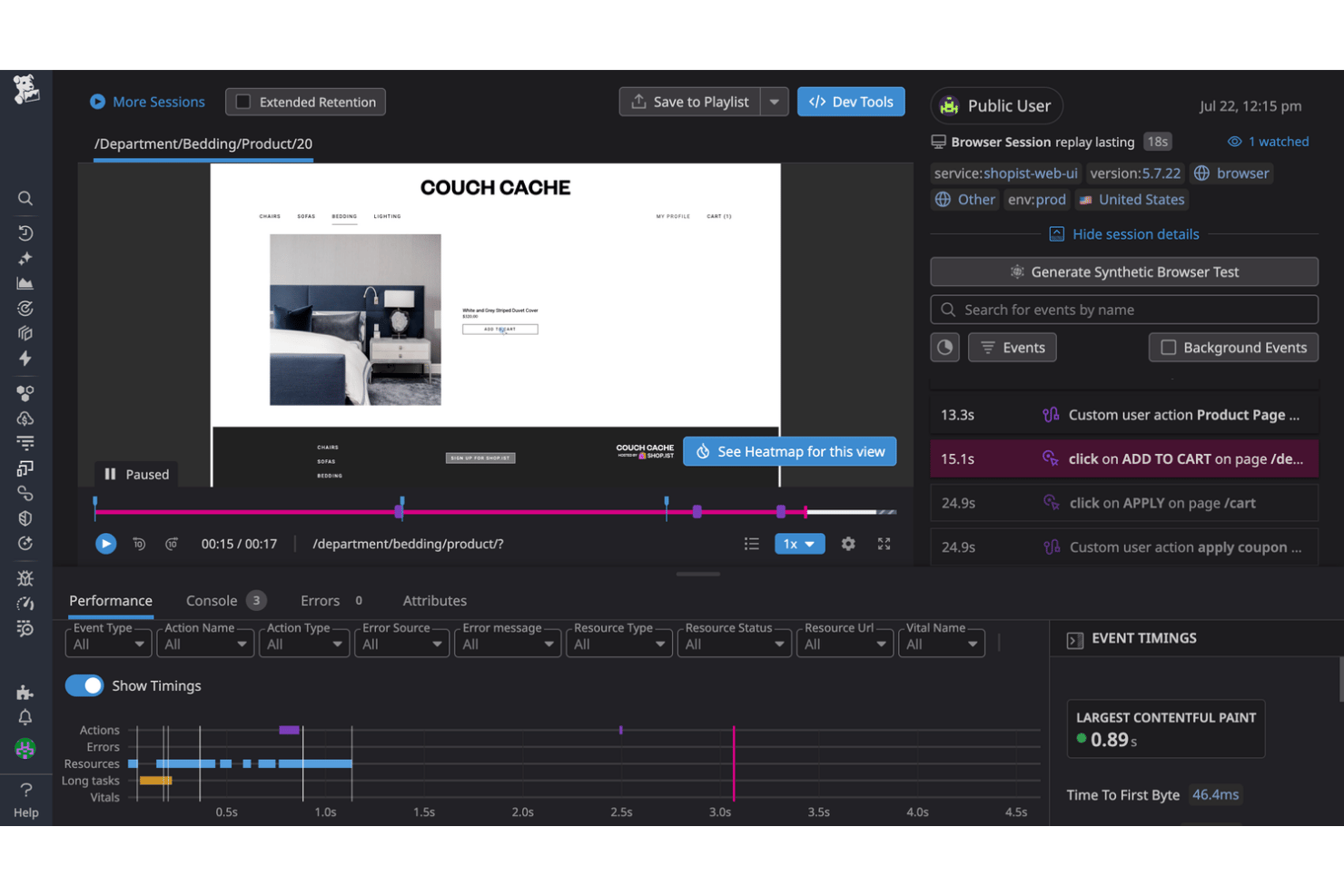
Task: Collapse the Event Timings panel icon
Action: [1075, 640]
